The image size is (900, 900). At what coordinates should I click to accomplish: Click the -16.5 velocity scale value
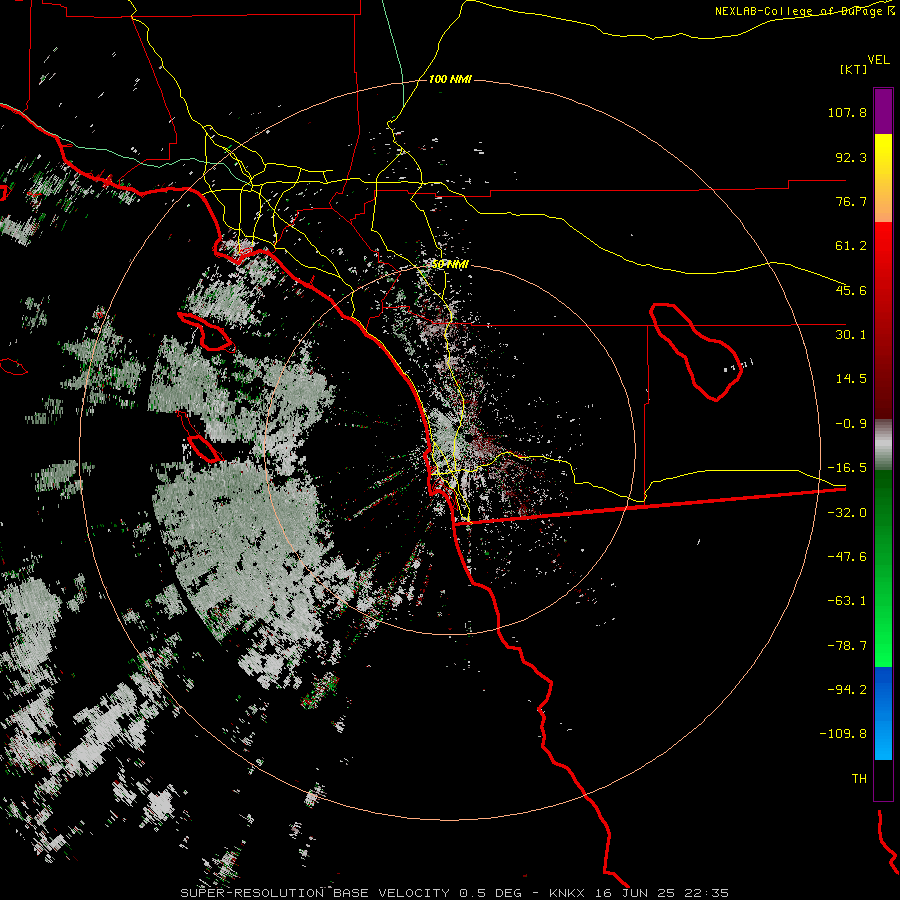pos(847,468)
